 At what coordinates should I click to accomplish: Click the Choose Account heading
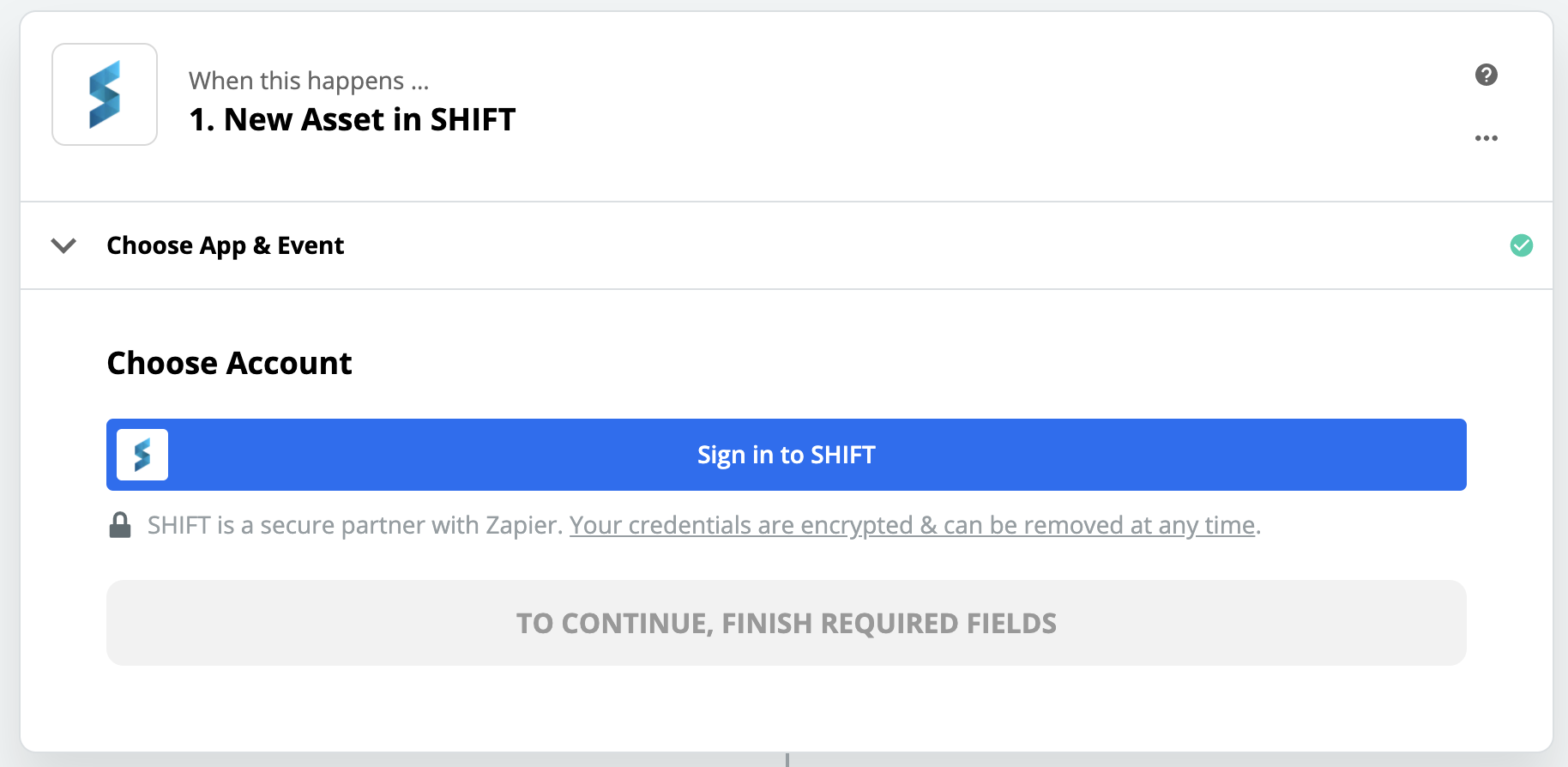229,364
